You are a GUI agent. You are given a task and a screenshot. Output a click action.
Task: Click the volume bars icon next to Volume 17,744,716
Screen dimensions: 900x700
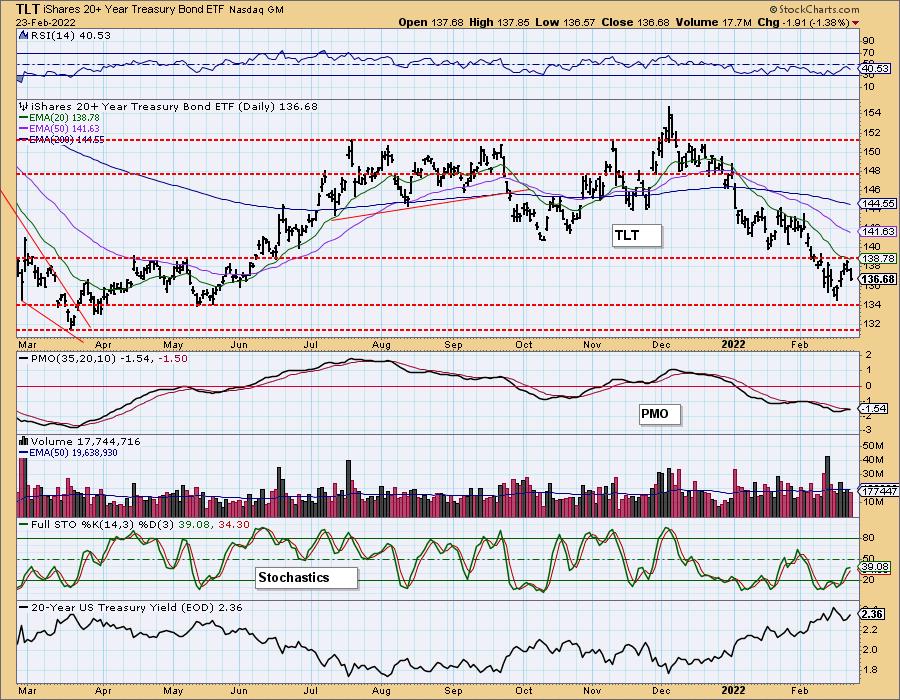point(23,441)
